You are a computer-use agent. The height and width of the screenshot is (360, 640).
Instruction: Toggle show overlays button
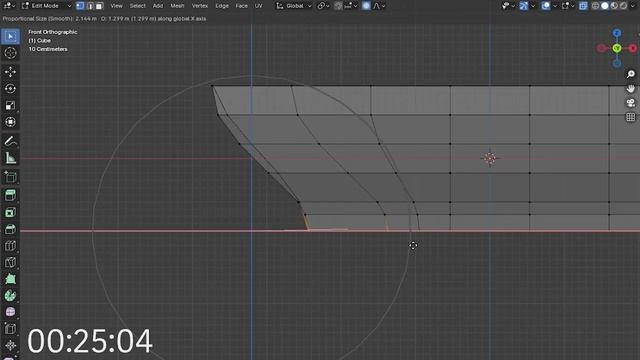[546, 6]
